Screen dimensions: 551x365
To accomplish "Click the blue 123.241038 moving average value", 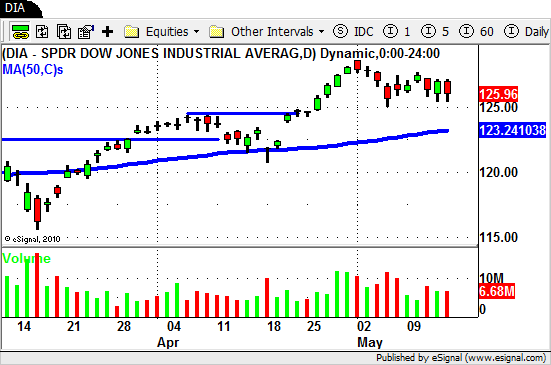I will tap(513, 130).
